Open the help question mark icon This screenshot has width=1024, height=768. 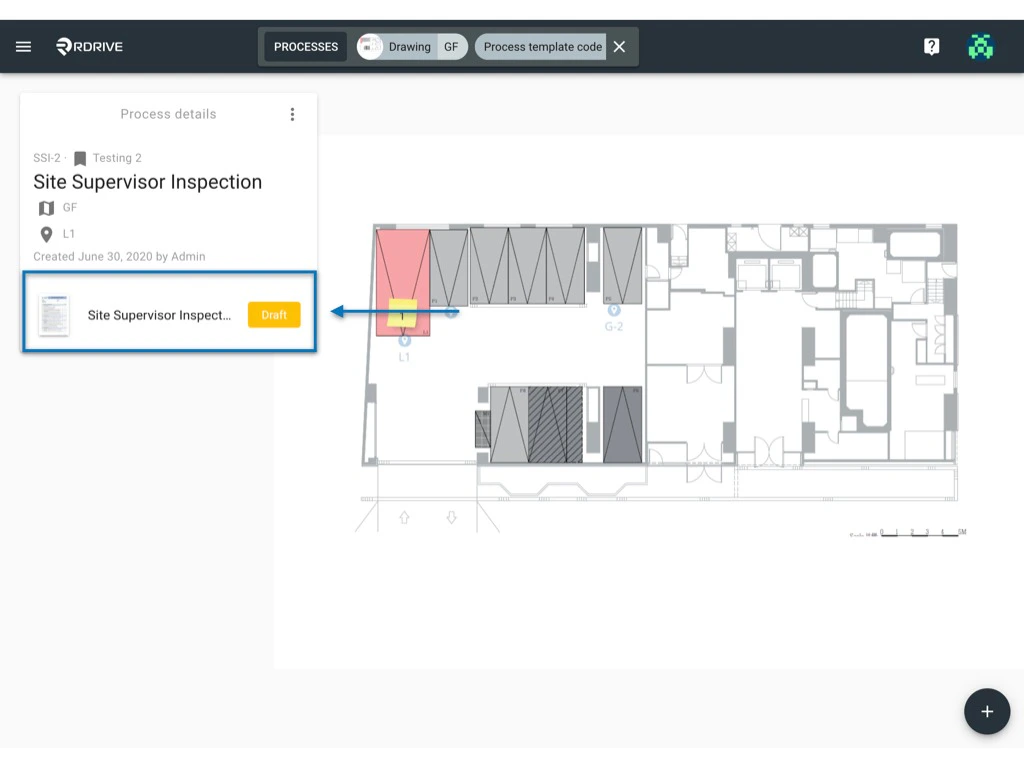pyautogui.click(x=931, y=46)
